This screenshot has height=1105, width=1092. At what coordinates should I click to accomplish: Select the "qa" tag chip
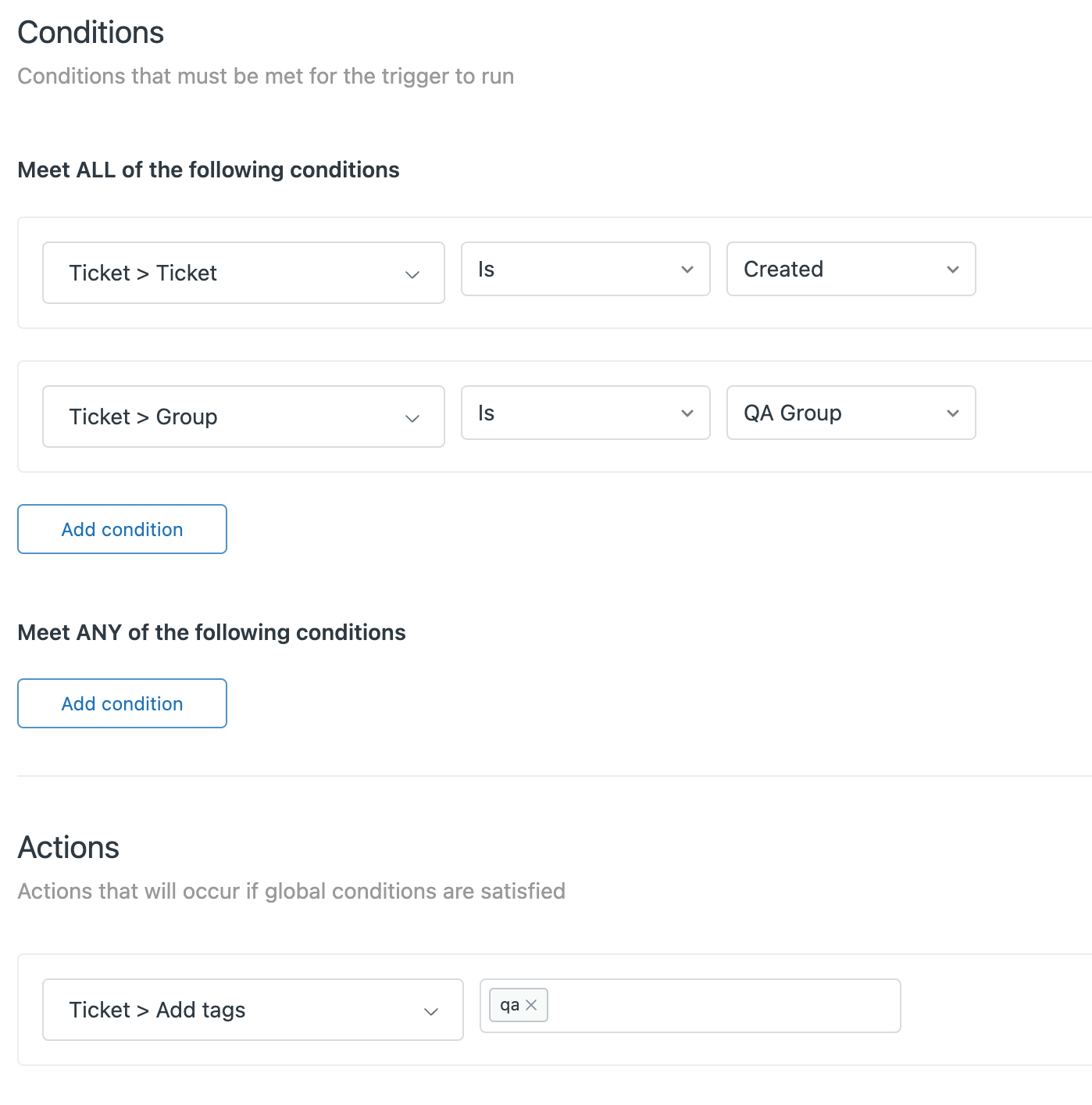[x=509, y=1004]
